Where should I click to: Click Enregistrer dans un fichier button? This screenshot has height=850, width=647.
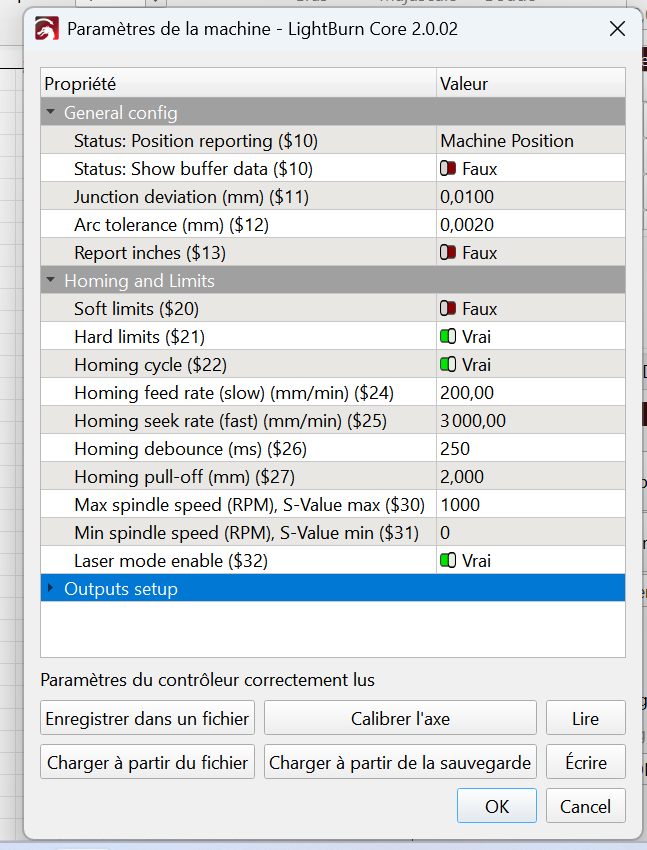tap(148, 718)
